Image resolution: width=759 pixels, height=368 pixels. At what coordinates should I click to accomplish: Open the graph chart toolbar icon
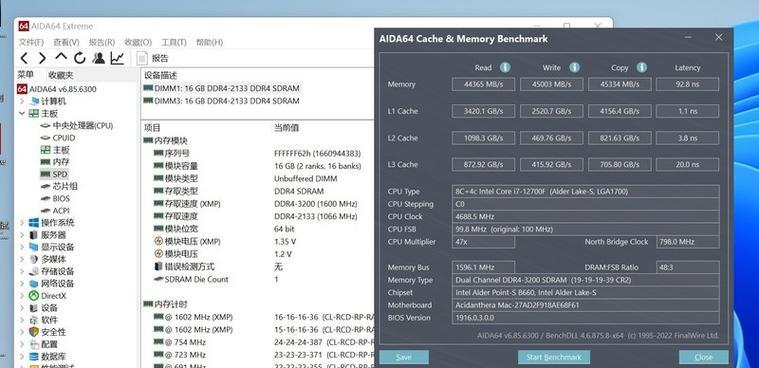click(x=117, y=59)
